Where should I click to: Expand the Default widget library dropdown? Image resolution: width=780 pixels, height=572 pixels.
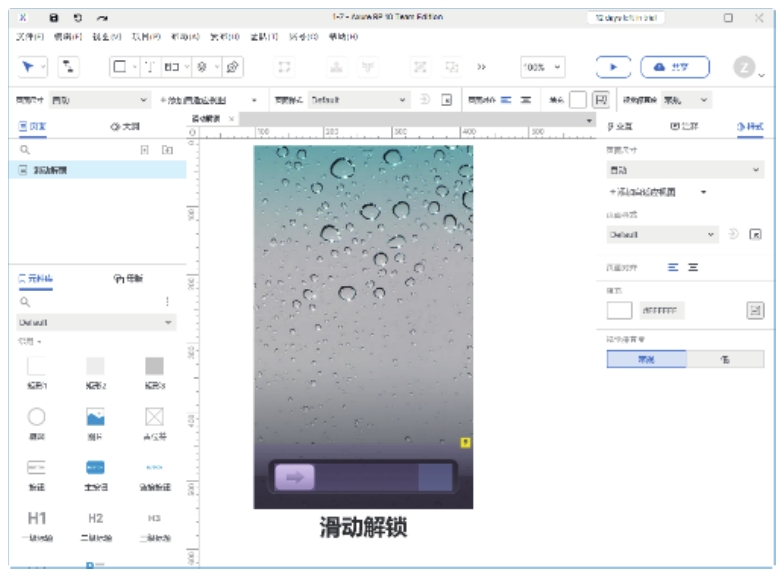tap(96, 323)
